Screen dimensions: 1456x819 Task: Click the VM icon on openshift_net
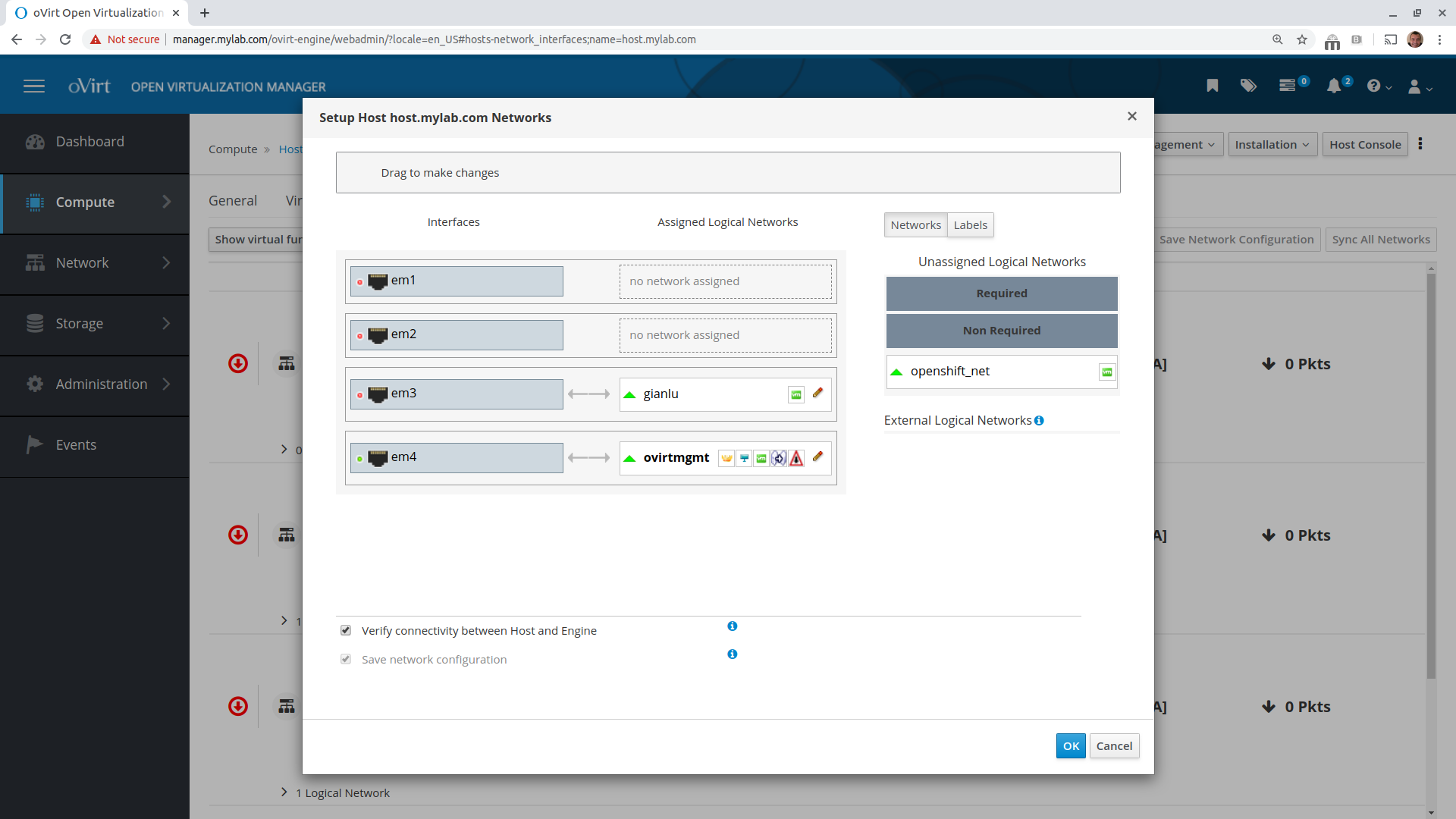(1107, 372)
